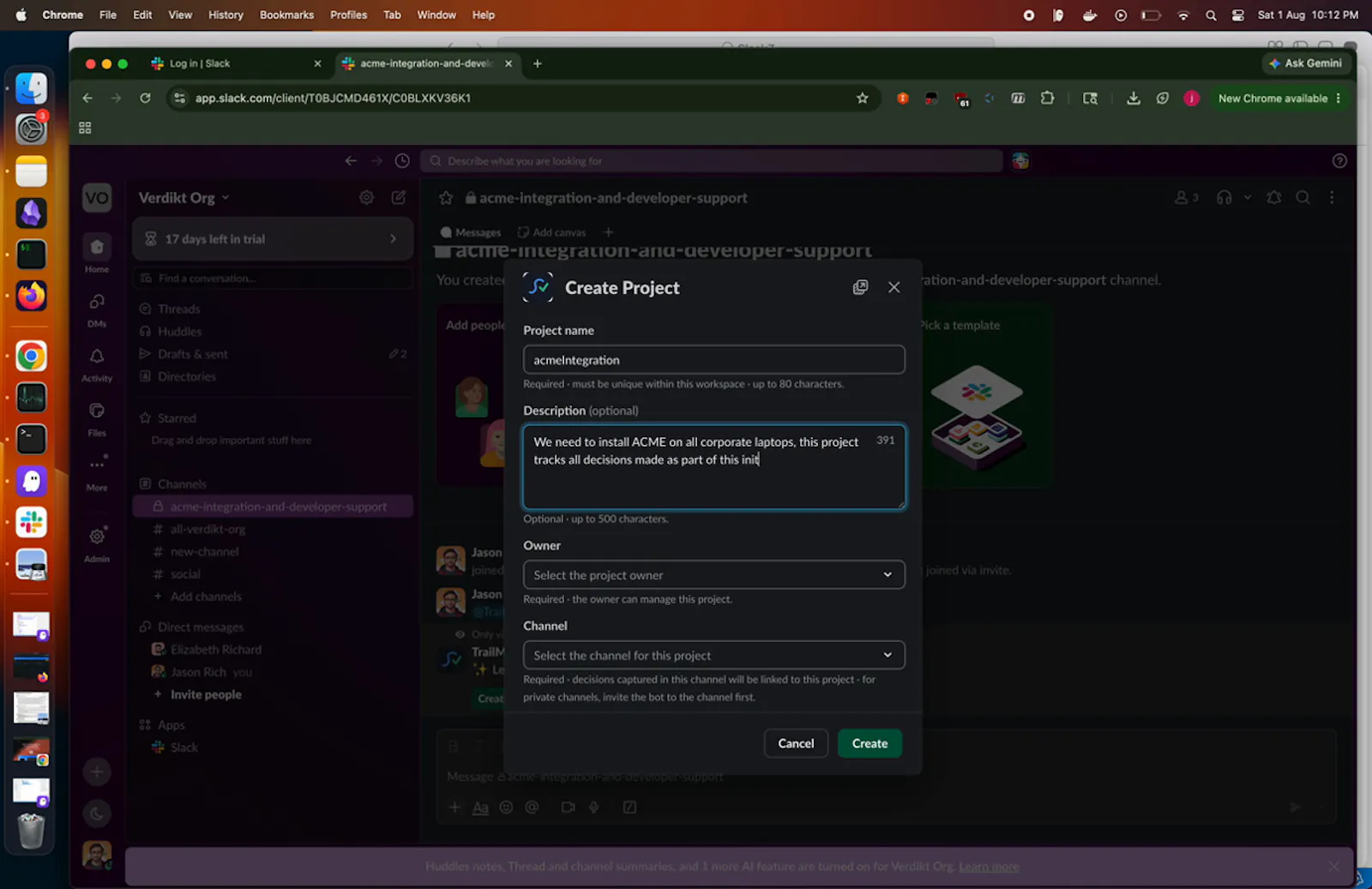Collapse the Channels section

point(182,484)
